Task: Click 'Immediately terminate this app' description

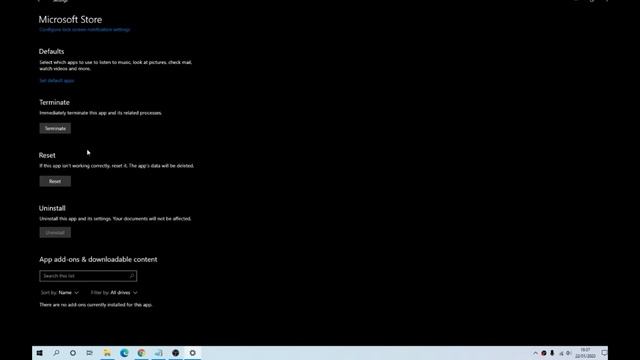Action: pyautogui.click(x=100, y=113)
